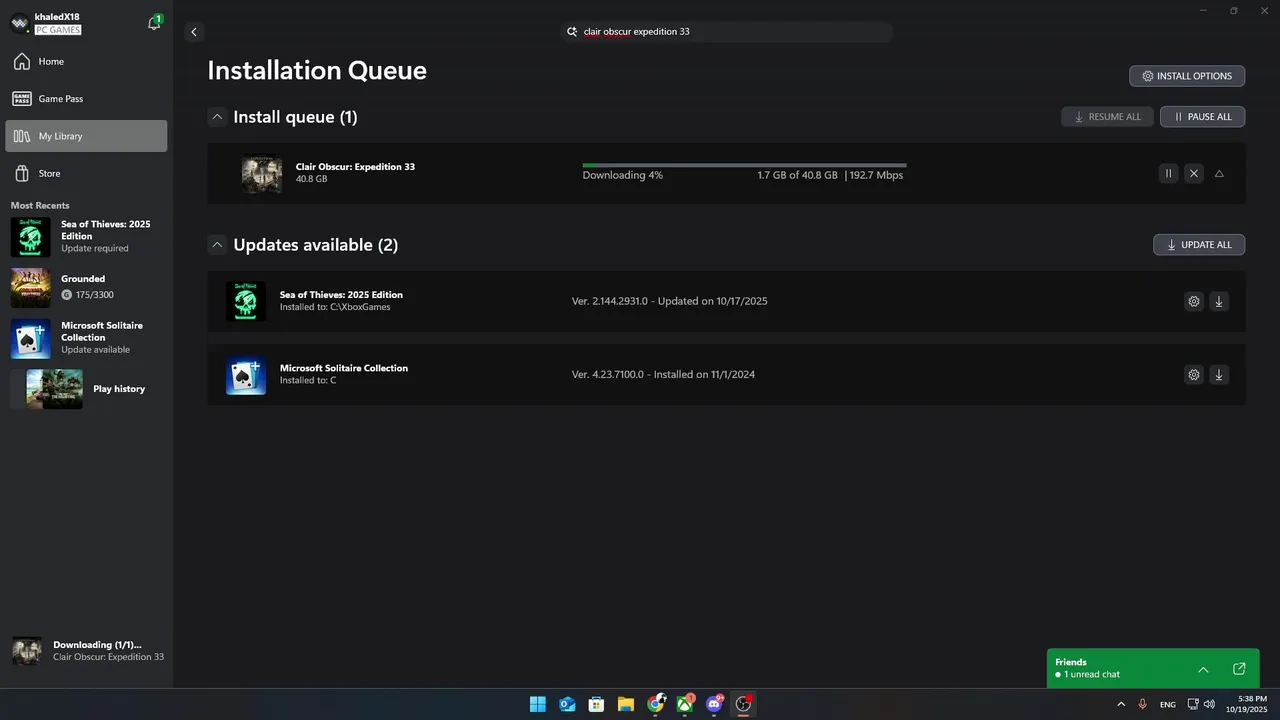The image size is (1280, 720).
Task: Open Grounded in Most Recents
Action: coord(86,287)
